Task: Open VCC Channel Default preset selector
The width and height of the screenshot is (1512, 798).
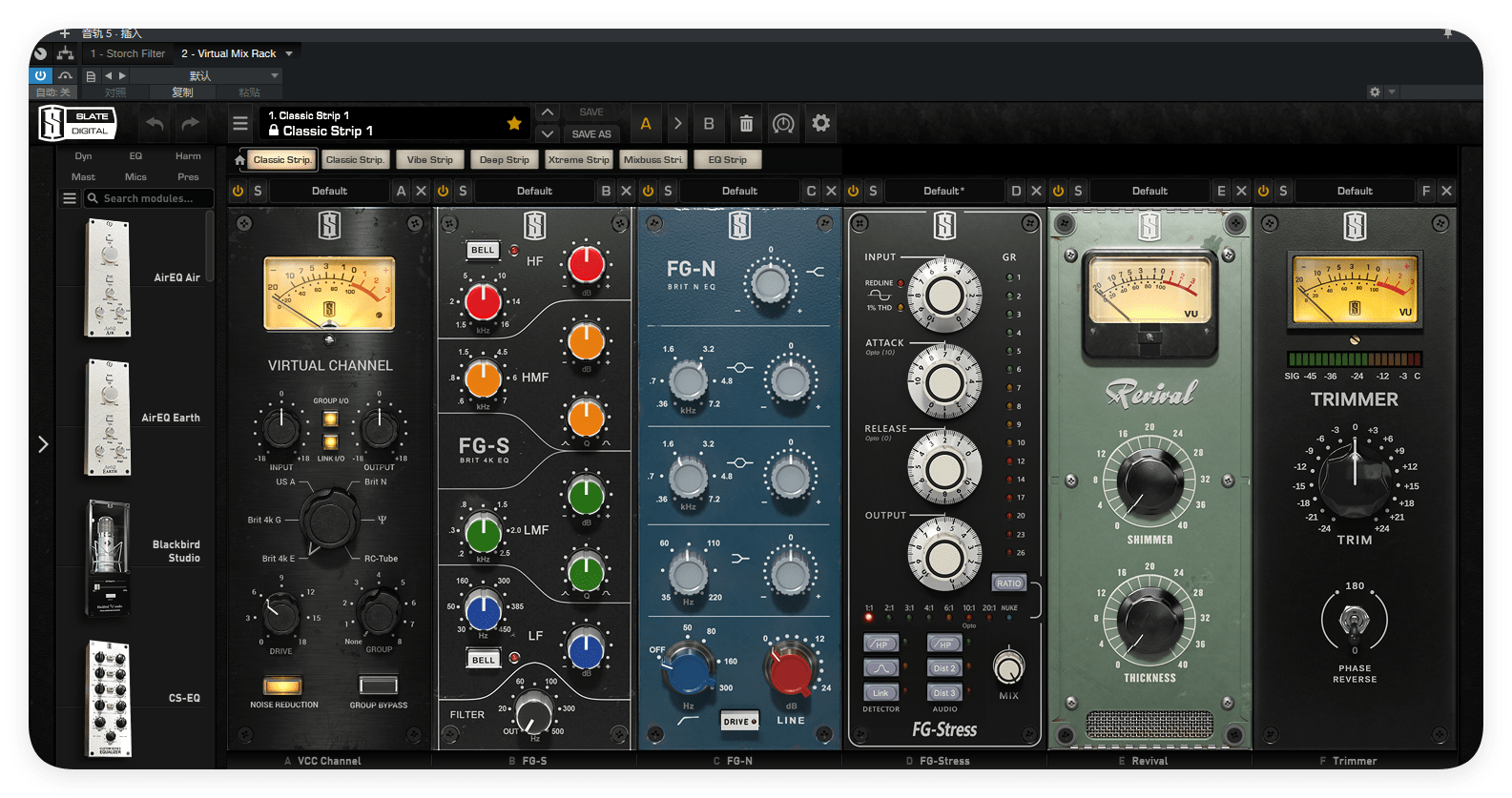Action: pos(330,191)
